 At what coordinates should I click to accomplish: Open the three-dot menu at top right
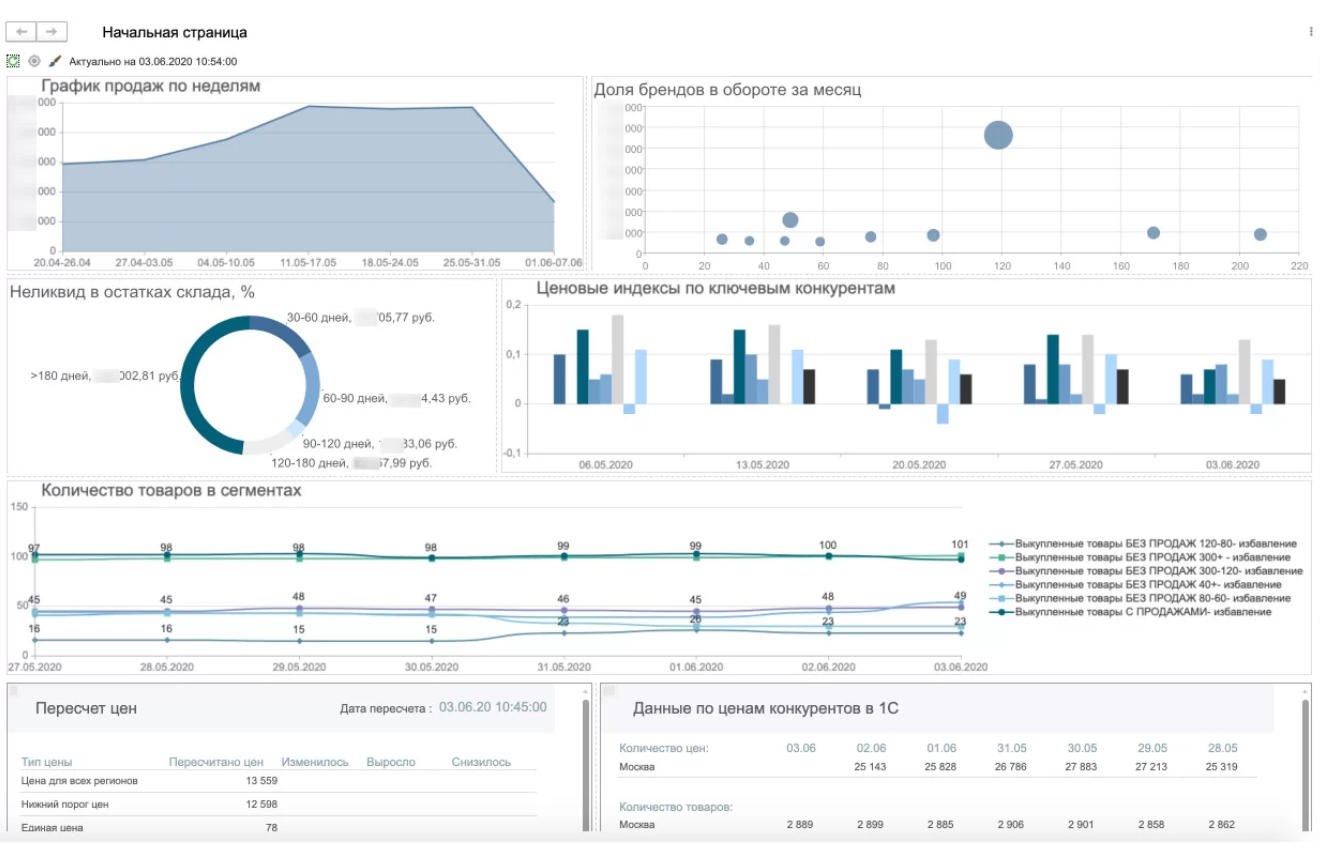pos(1310,32)
